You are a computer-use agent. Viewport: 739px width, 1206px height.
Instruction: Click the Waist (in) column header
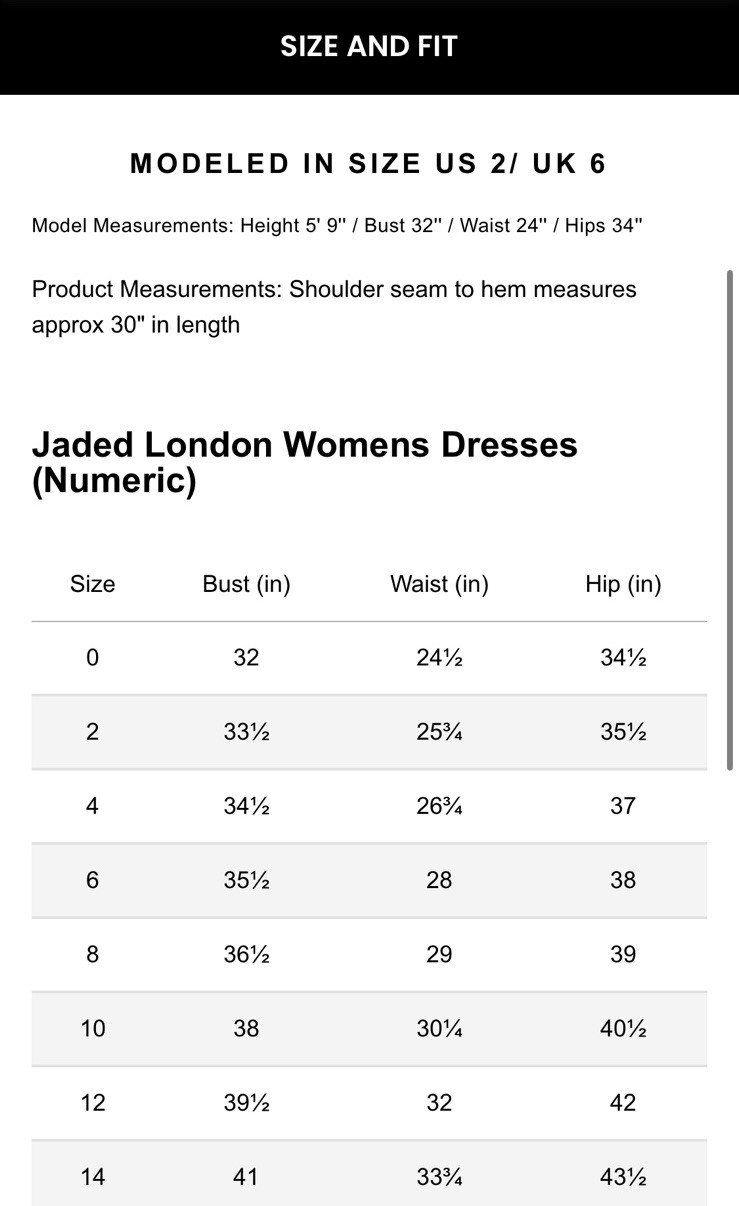point(439,584)
